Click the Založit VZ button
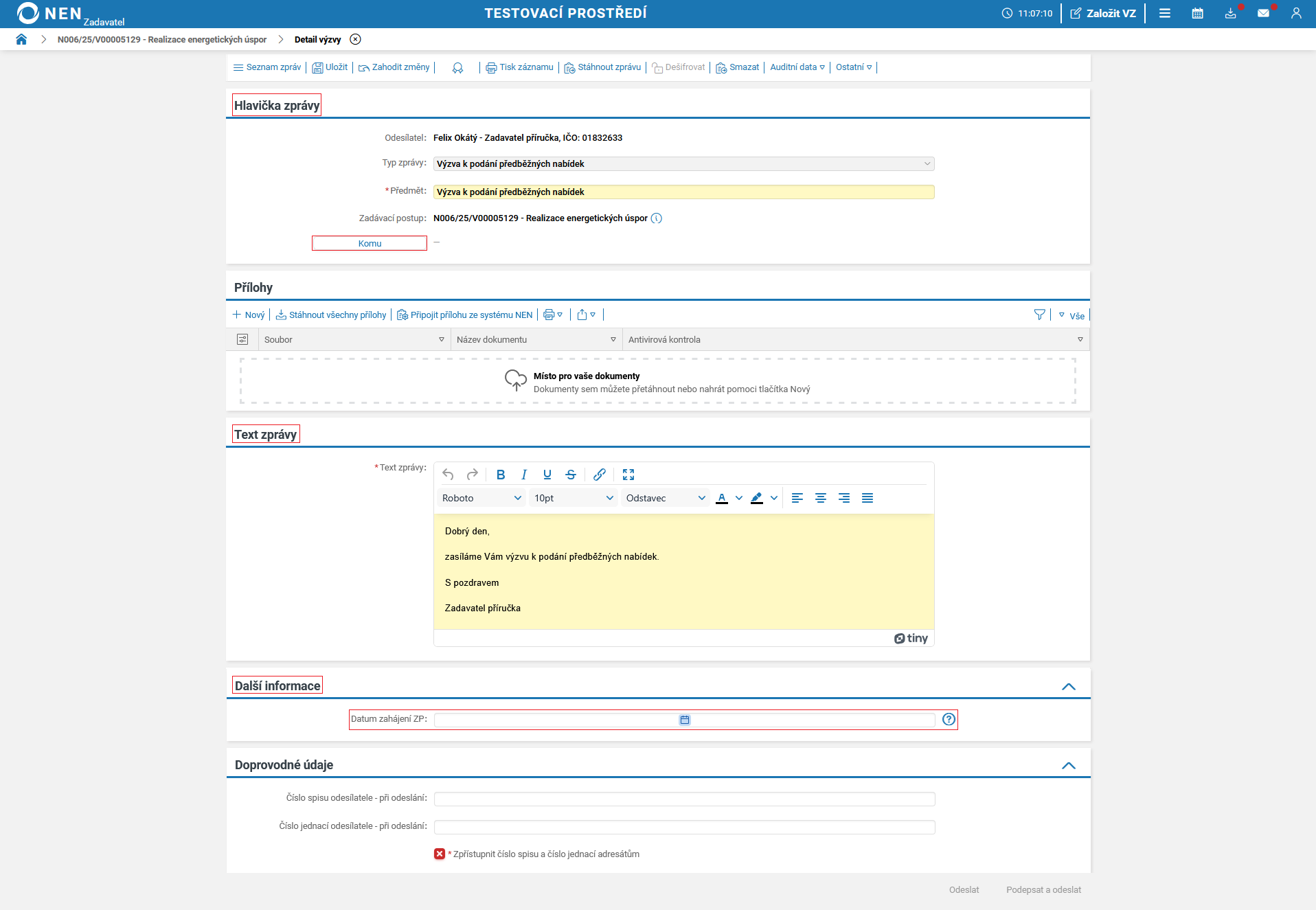The width and height of the screenshot is (1316, 910). point(1103,13)
